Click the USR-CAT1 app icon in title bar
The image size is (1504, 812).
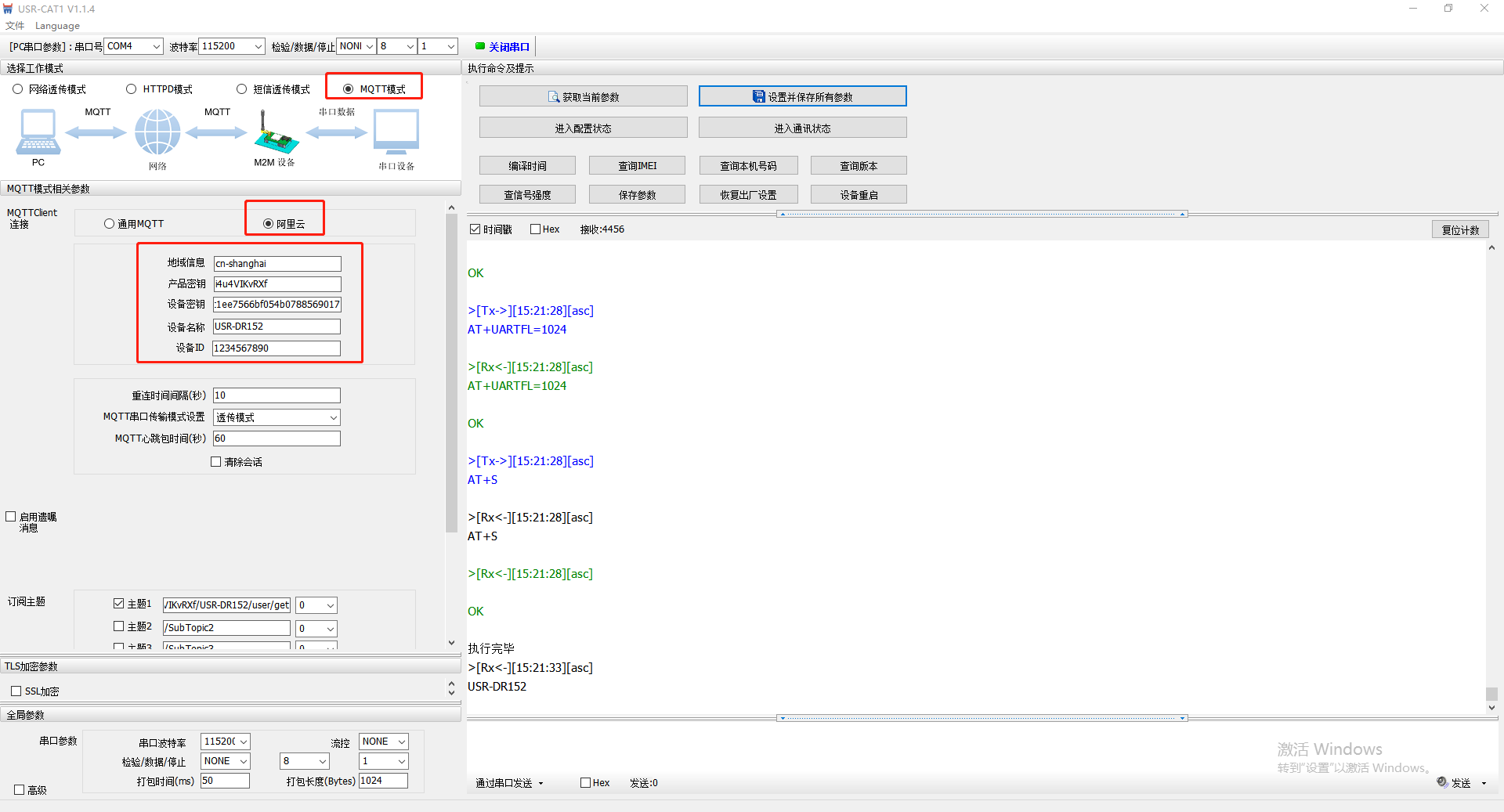(8, 9)
